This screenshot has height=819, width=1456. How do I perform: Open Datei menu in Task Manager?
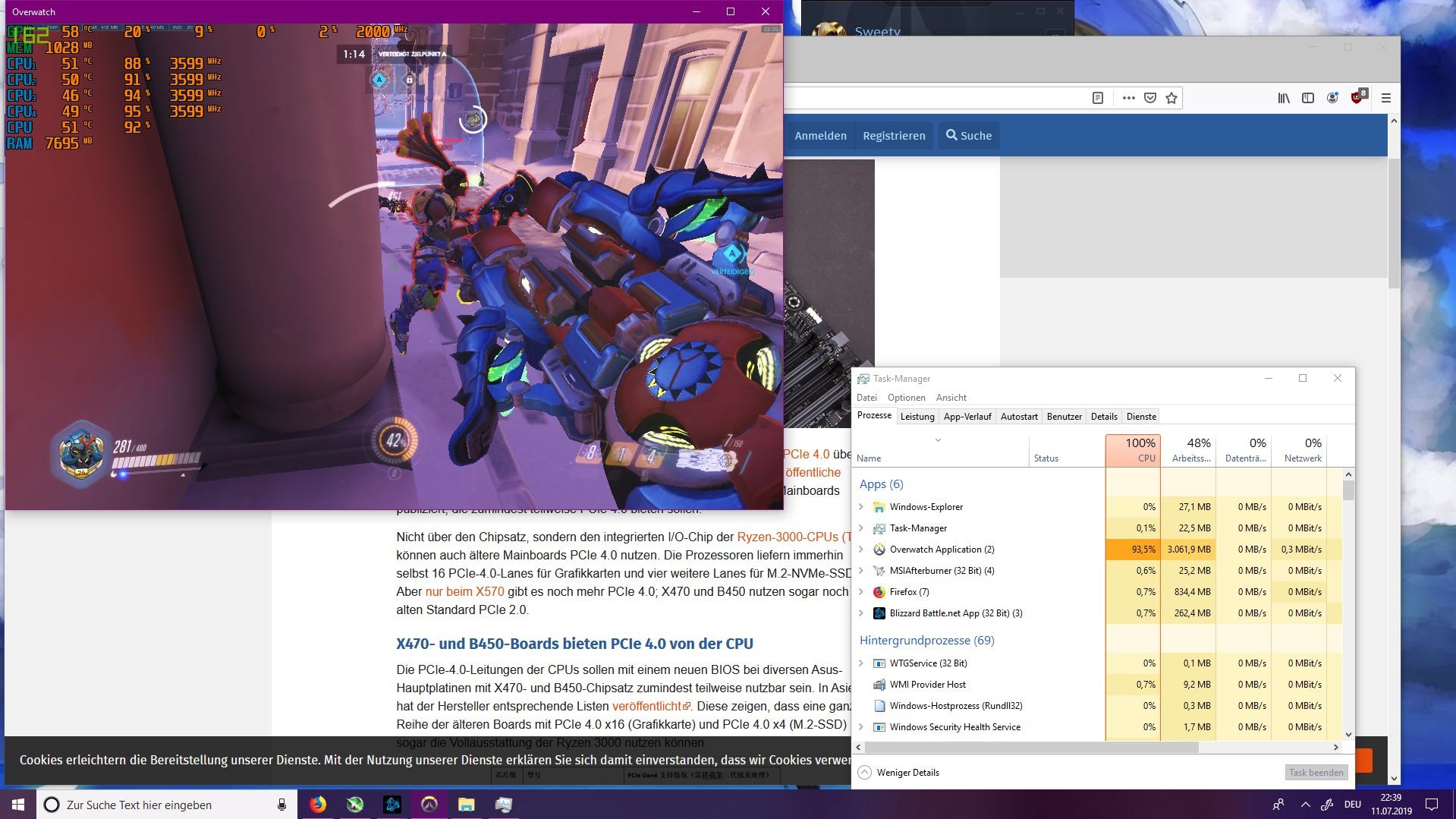(866, 398)
